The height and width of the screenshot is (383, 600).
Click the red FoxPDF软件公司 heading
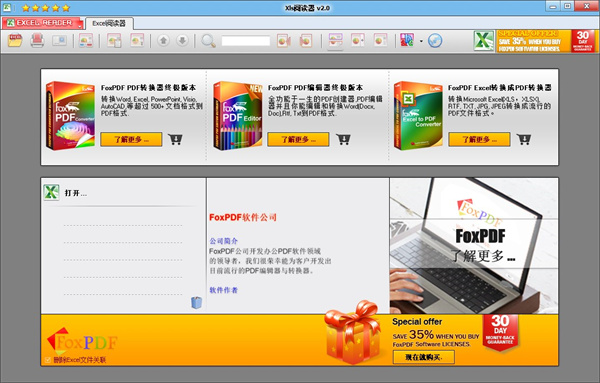[243, 217]
